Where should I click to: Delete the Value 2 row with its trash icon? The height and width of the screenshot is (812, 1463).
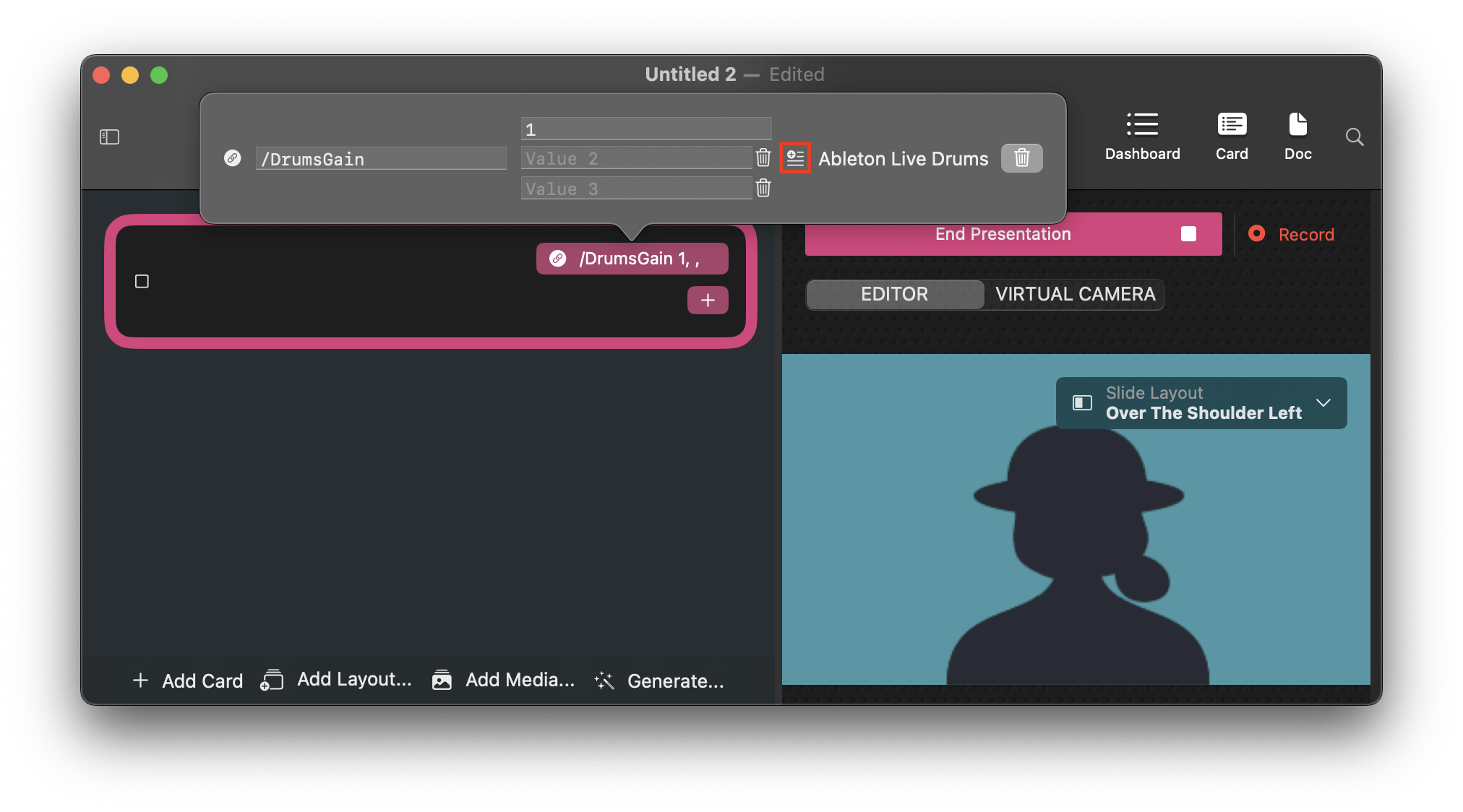click(x=763, y=158)
